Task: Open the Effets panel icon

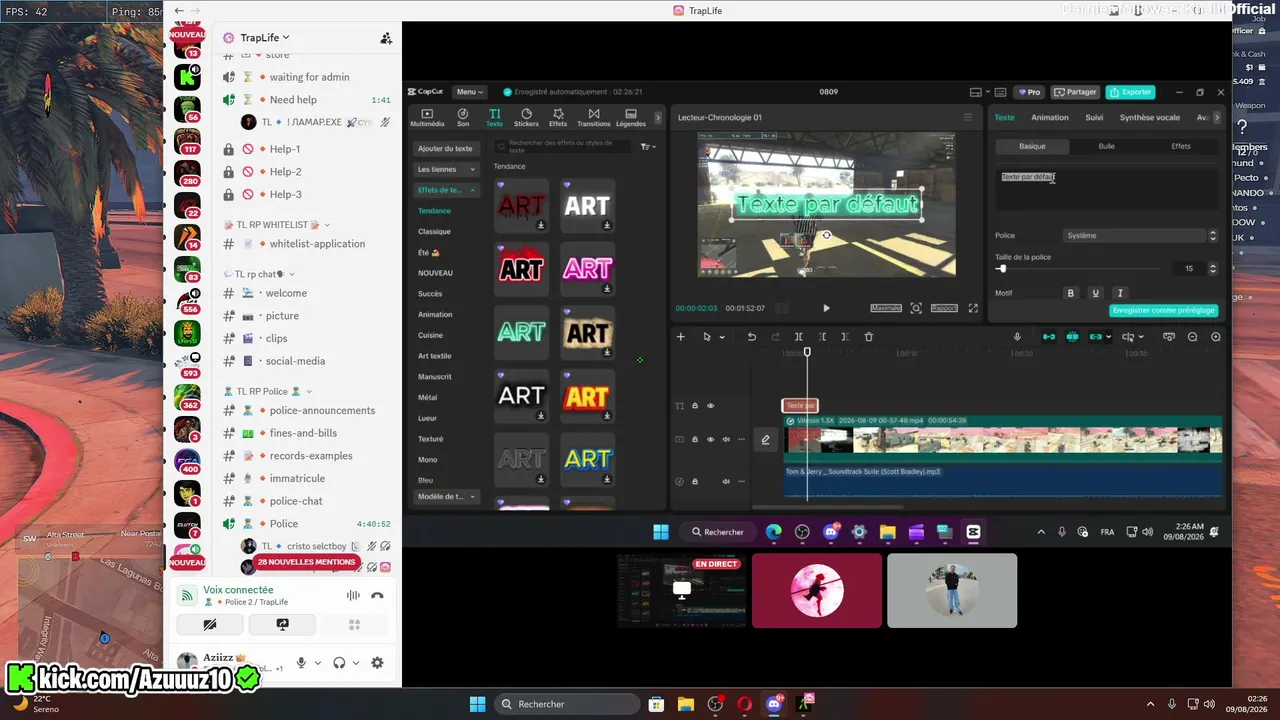Action: (558, 117)
